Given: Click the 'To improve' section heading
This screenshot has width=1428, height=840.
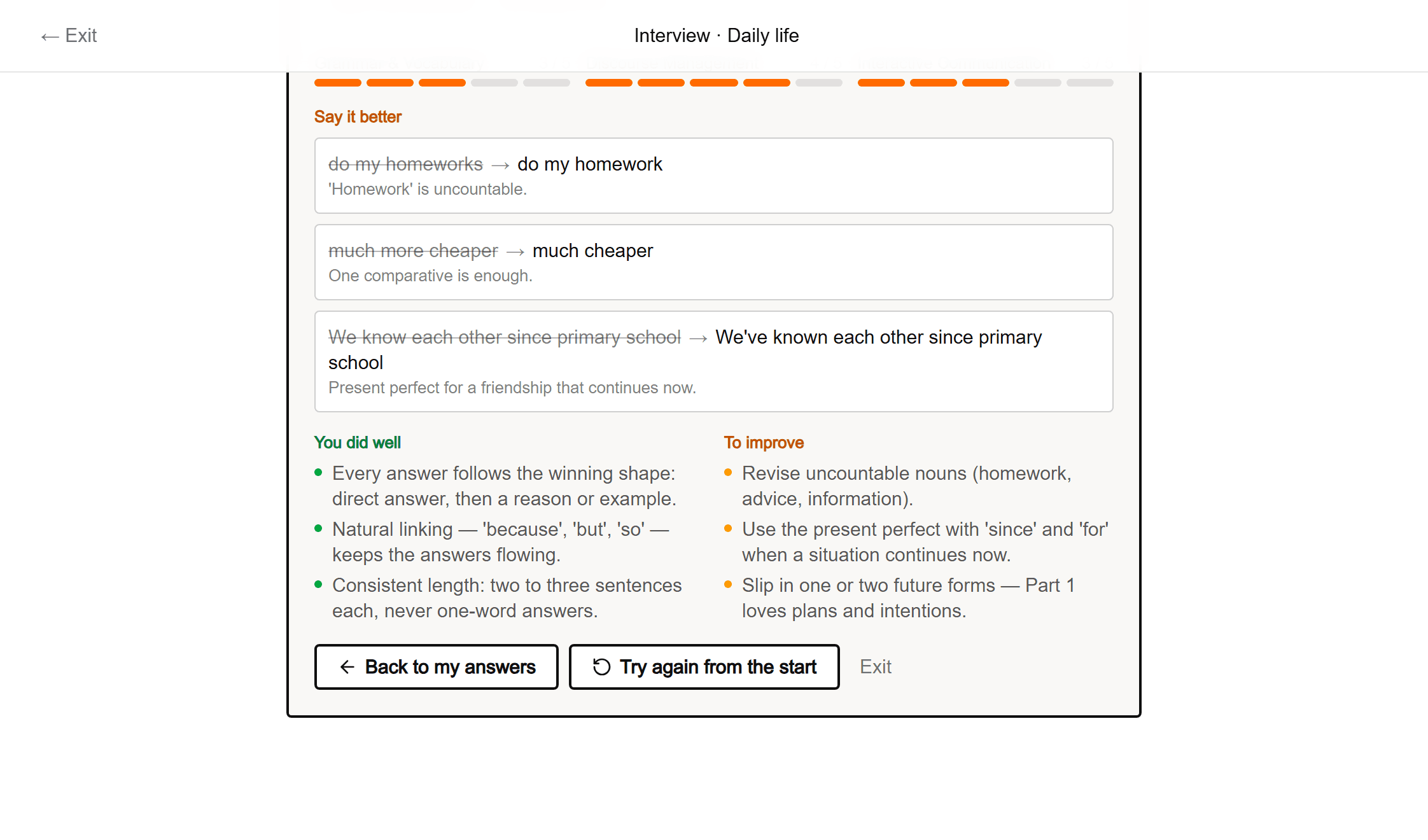Looking at the screenshot, I should pos(764,442).
